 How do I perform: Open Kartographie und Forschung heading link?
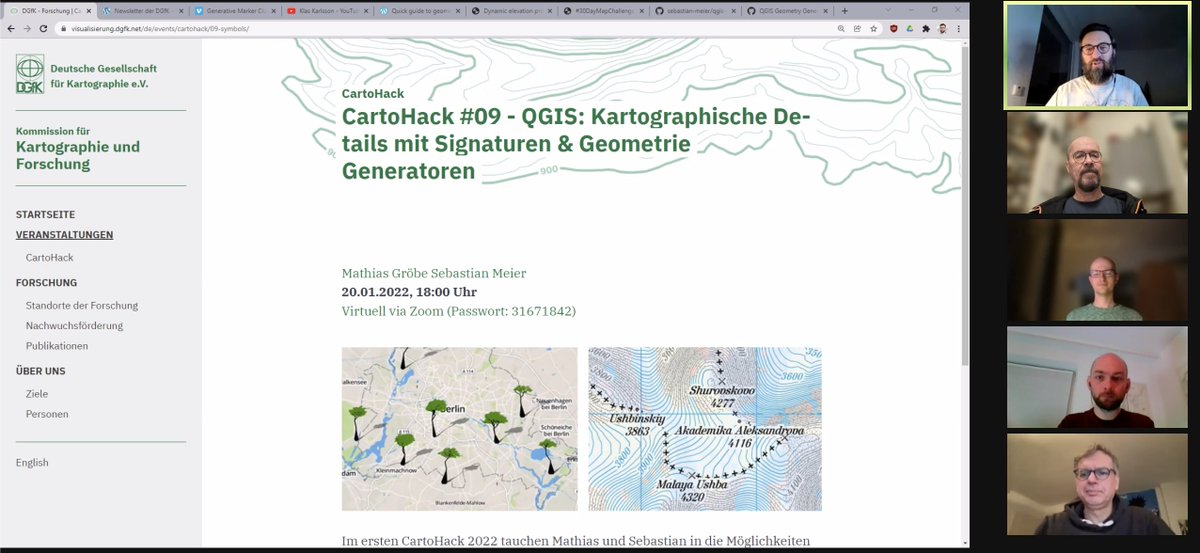(78, 155)
